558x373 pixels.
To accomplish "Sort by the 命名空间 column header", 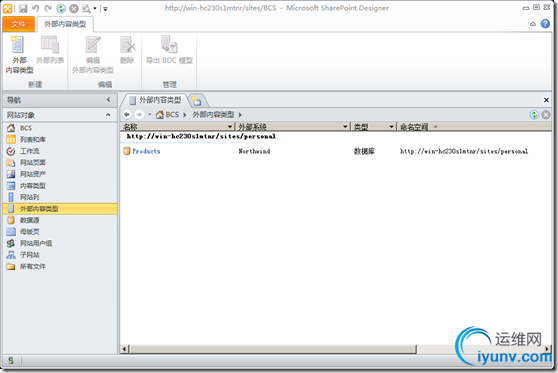I will 414,127.
